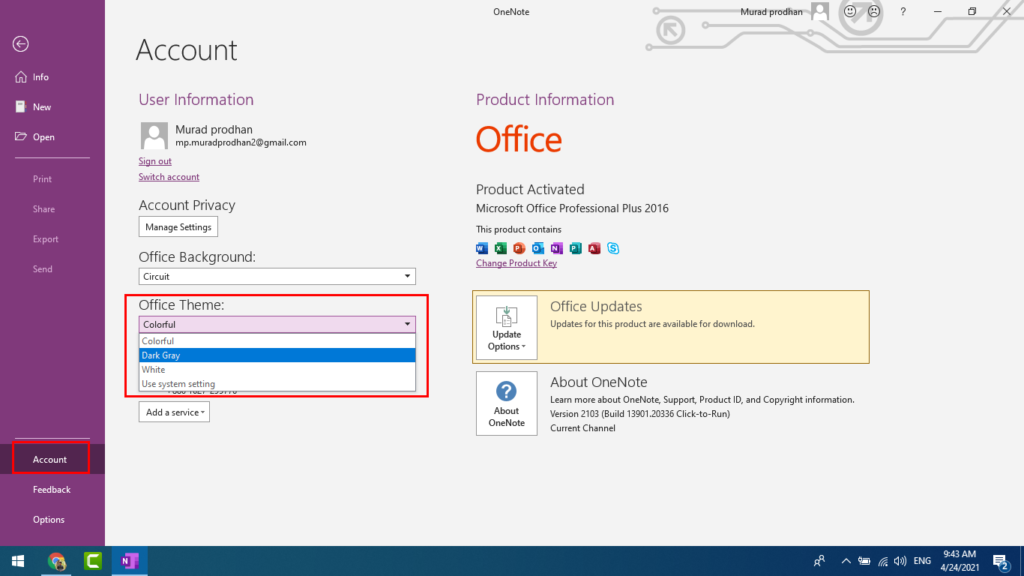Click the OneNote taskbar icon
The width and height of the screenshot is (1024, 576).
[x=129, y=561]
